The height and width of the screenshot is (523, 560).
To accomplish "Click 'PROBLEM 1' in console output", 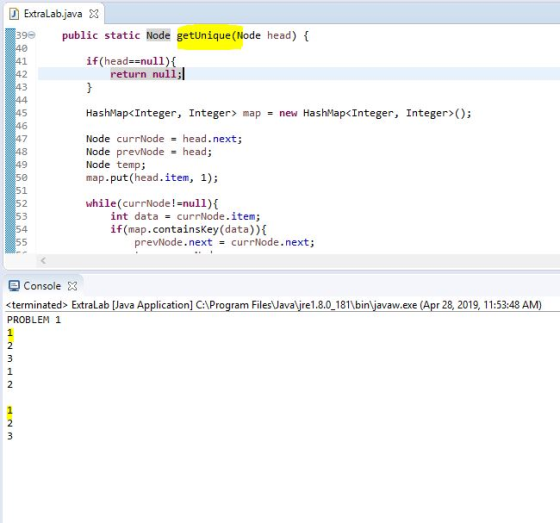I will [34, 319].
